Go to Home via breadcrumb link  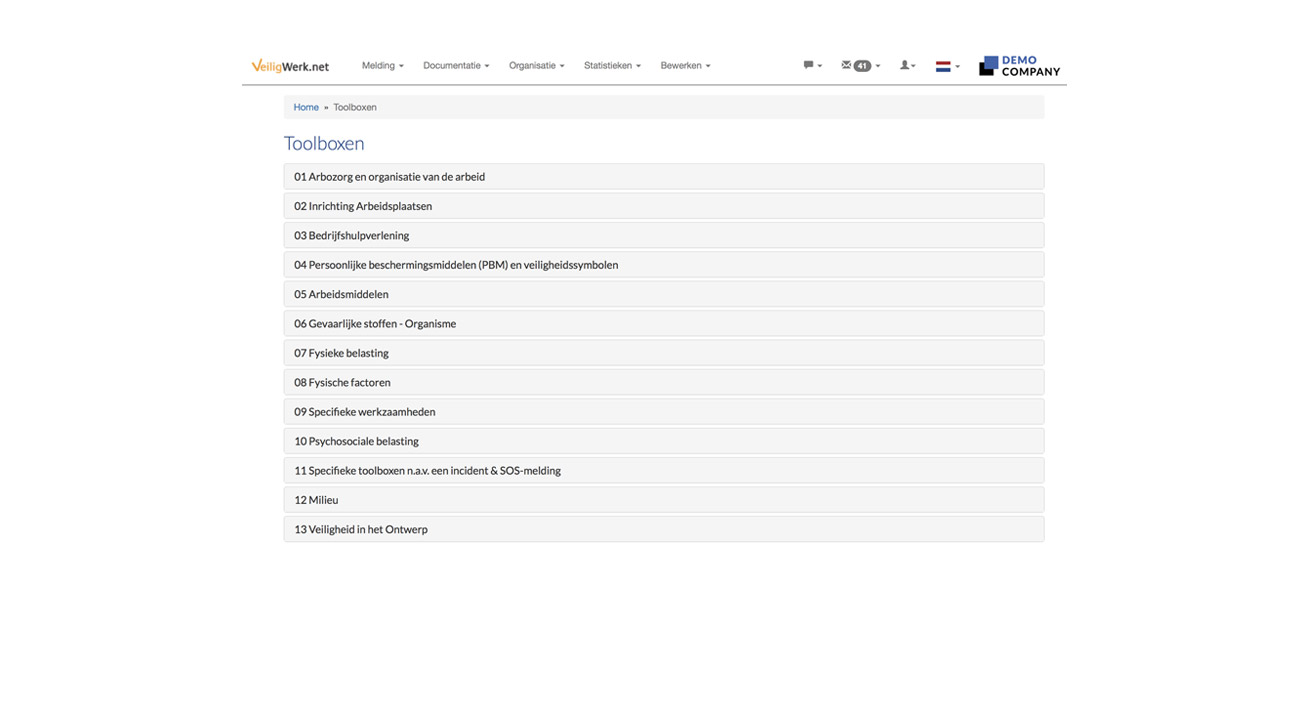point(306,107)
